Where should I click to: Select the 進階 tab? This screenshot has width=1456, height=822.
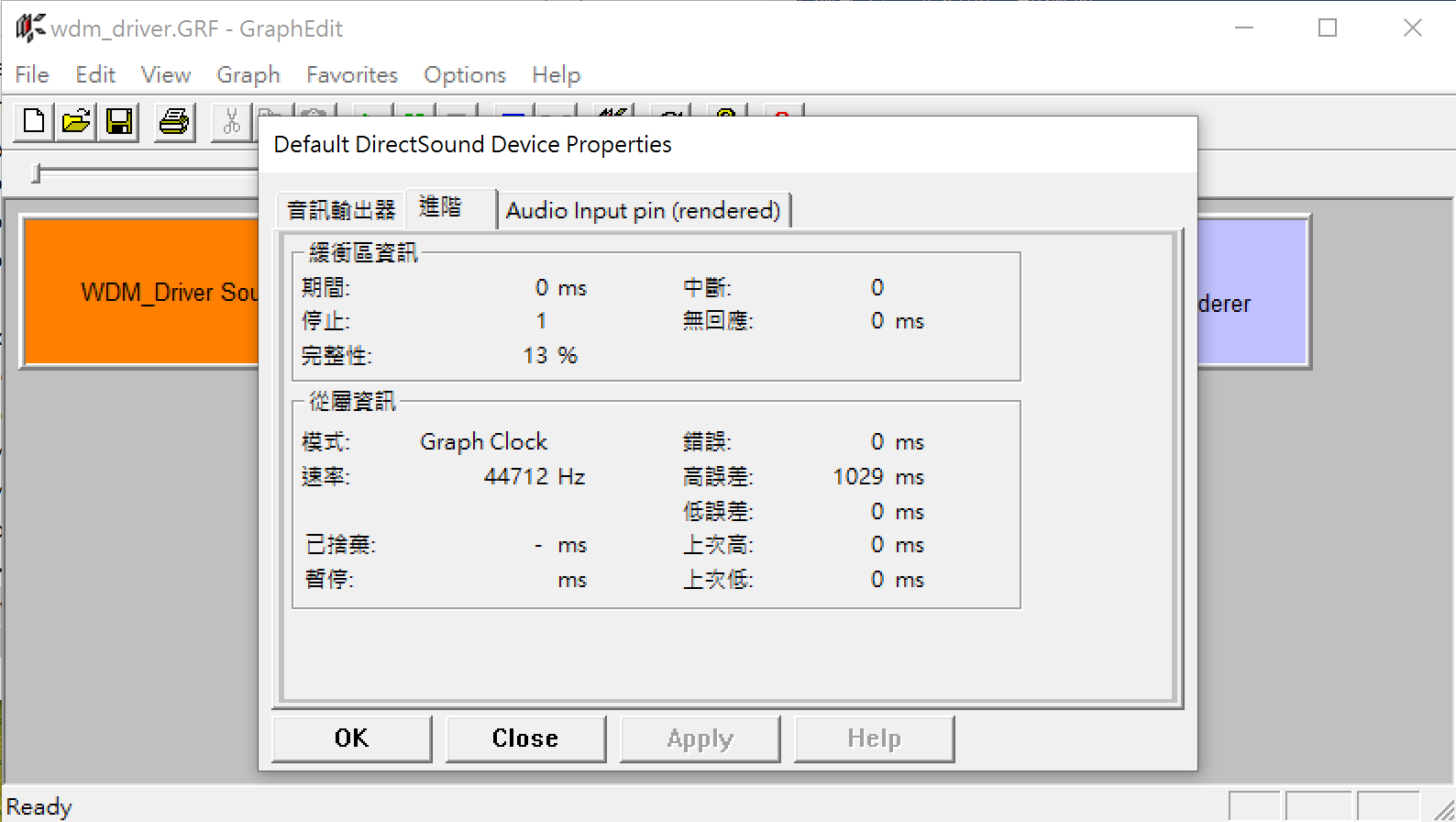coord(441,207)
